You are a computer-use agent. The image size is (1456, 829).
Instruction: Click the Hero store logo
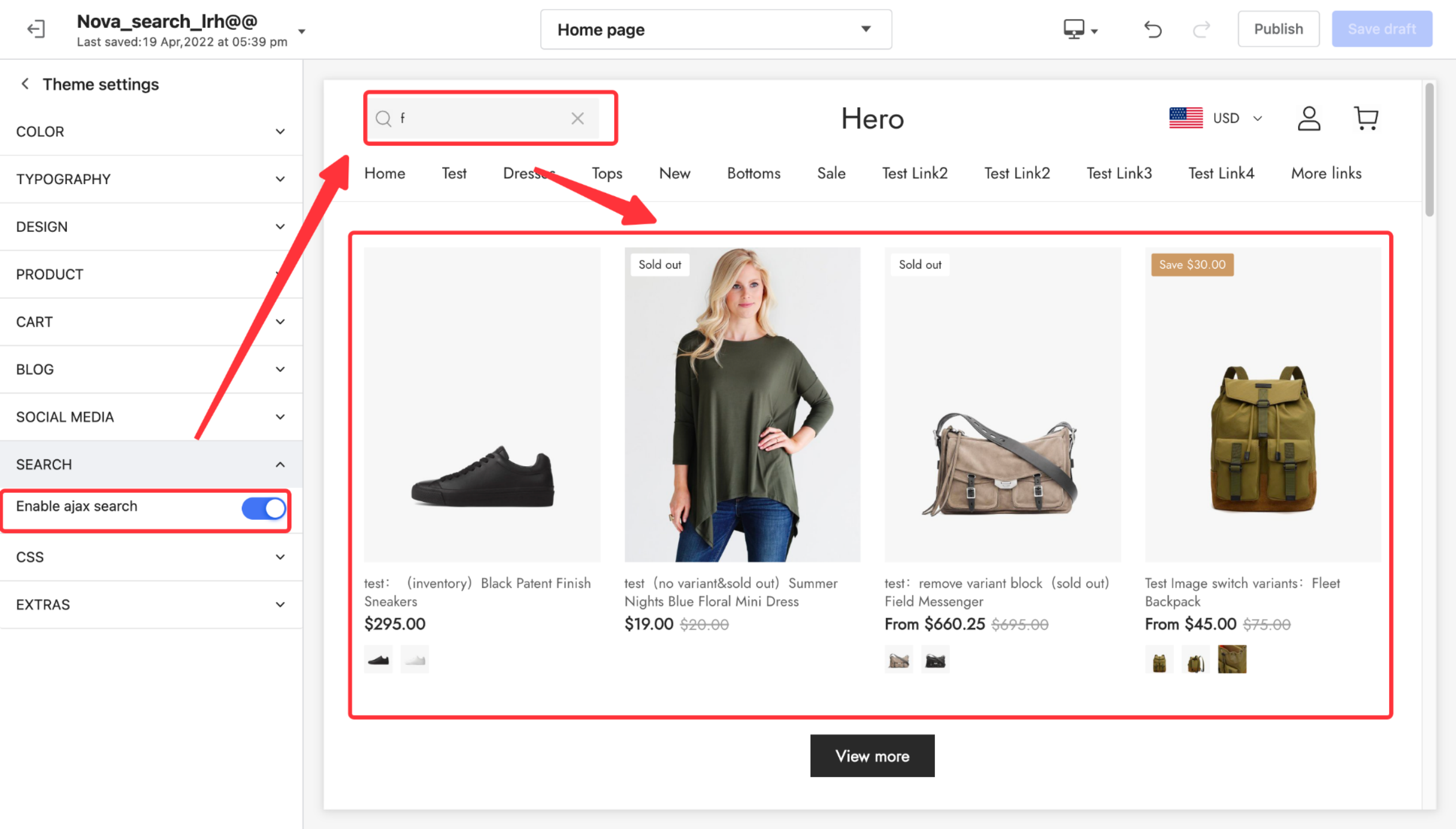coord(872,119)
